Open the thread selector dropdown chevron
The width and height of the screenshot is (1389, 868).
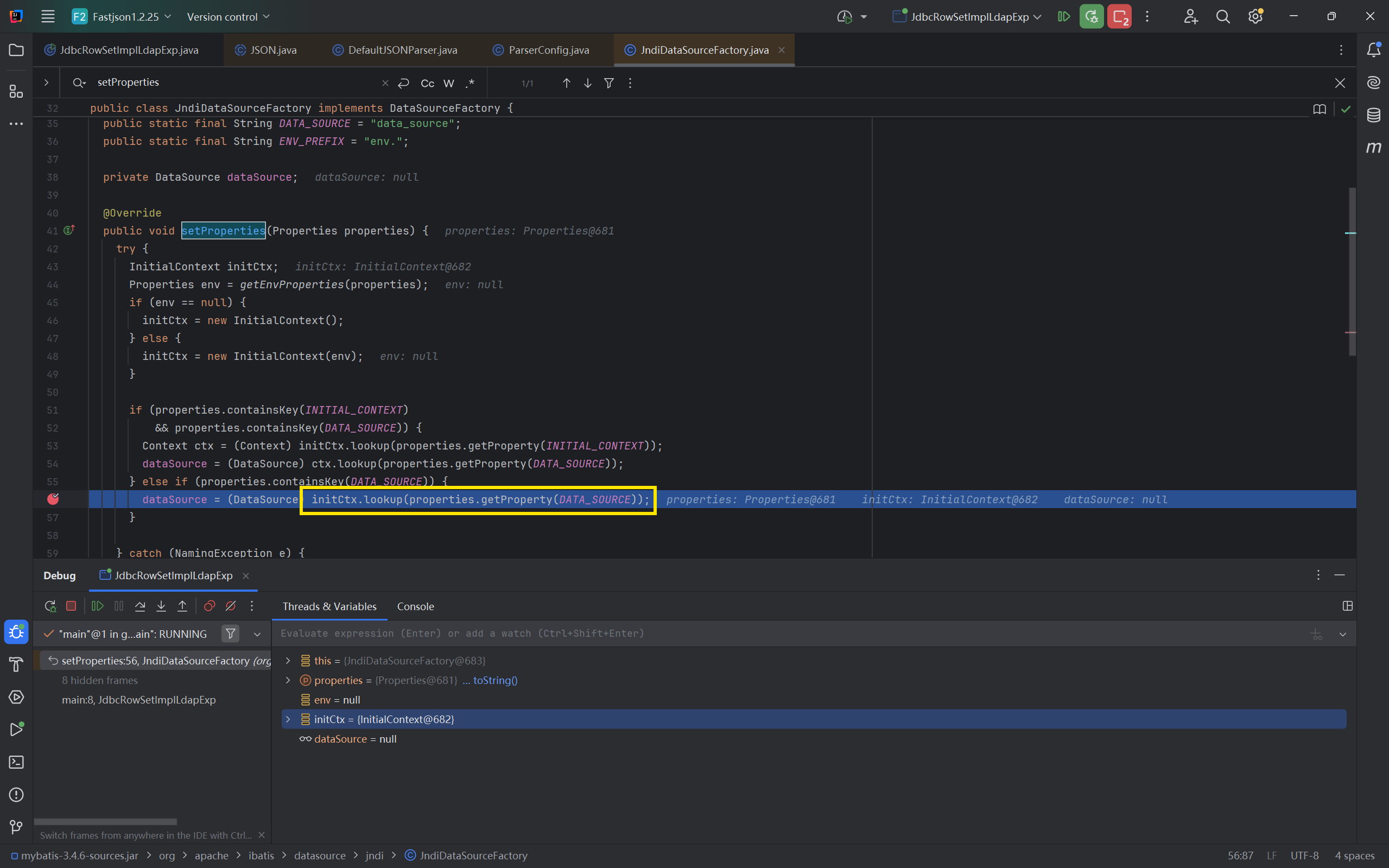pos(257,635)
